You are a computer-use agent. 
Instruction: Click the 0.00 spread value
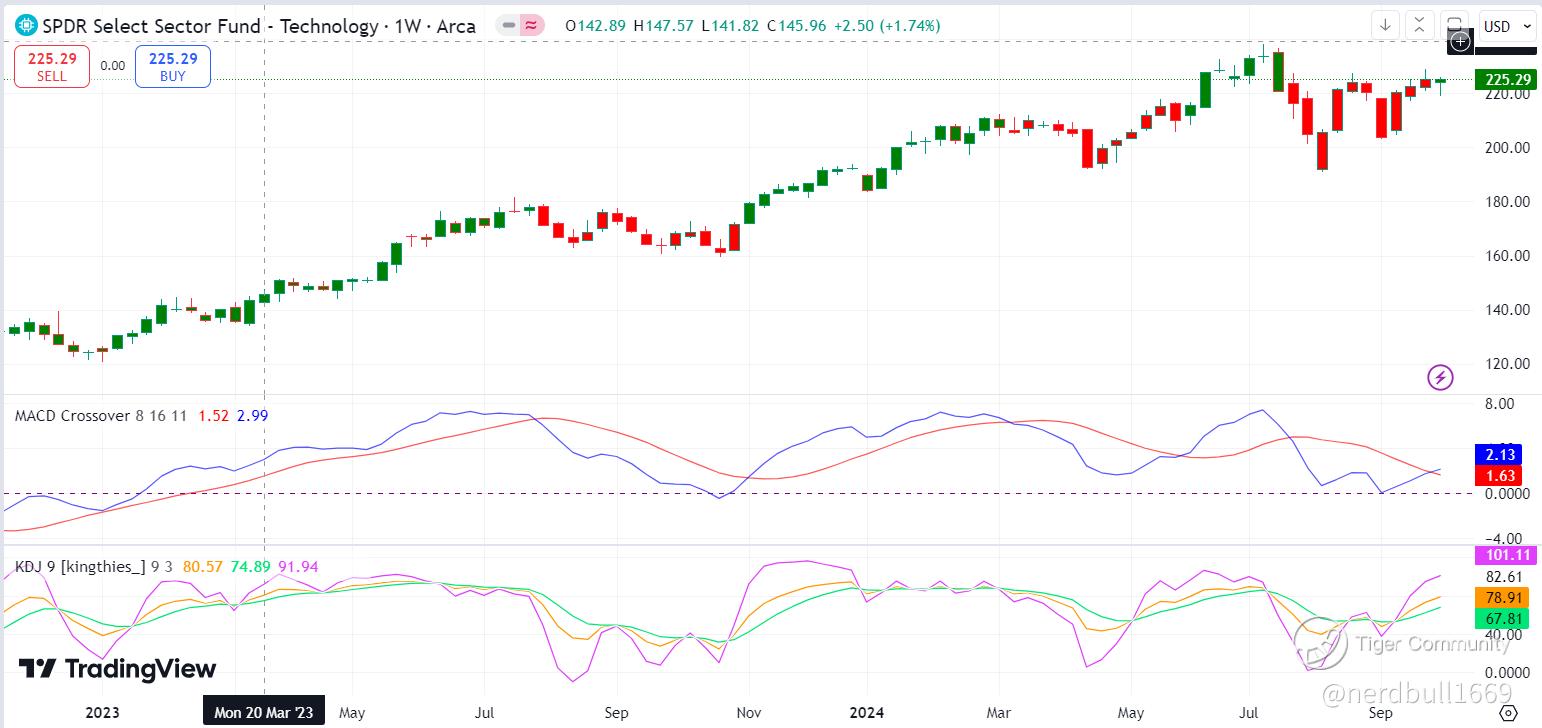coord(113,66)
